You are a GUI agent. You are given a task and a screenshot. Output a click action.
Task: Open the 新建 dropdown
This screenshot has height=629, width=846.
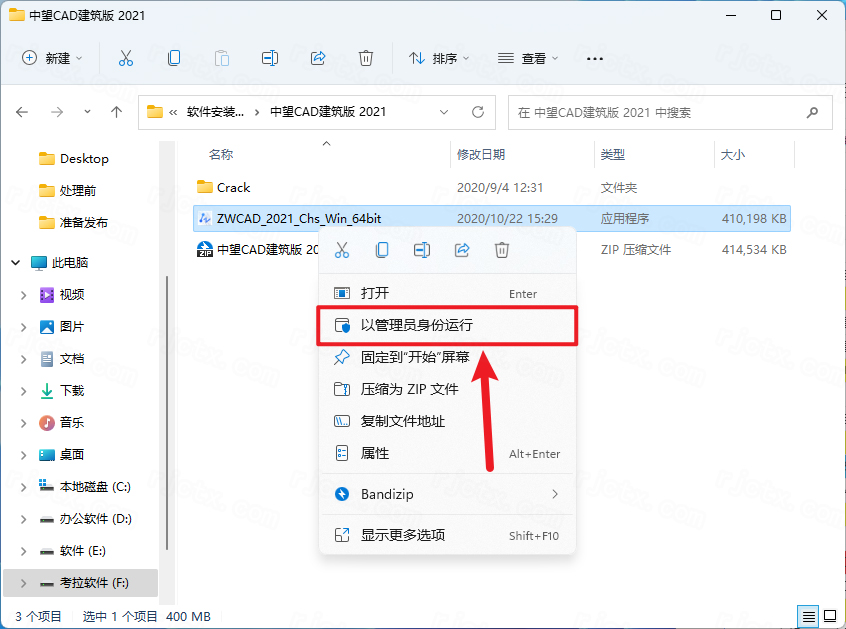click(x=52, y=58)
